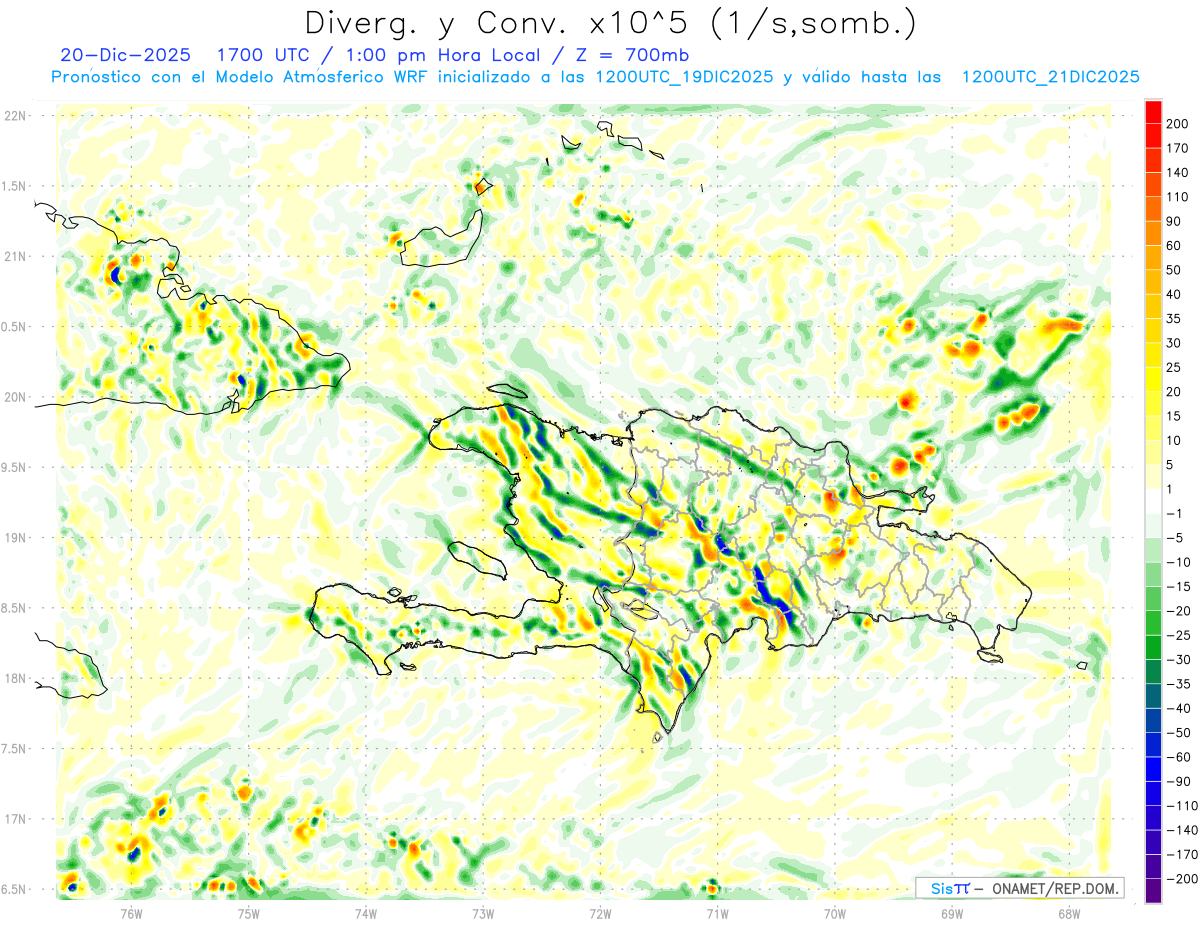Image resolution: width=1200 pixels, height=927 pixels.
Task: Click the 'Z = 700mb' level label
Action: pyautogui.click(x=634, y=54)
